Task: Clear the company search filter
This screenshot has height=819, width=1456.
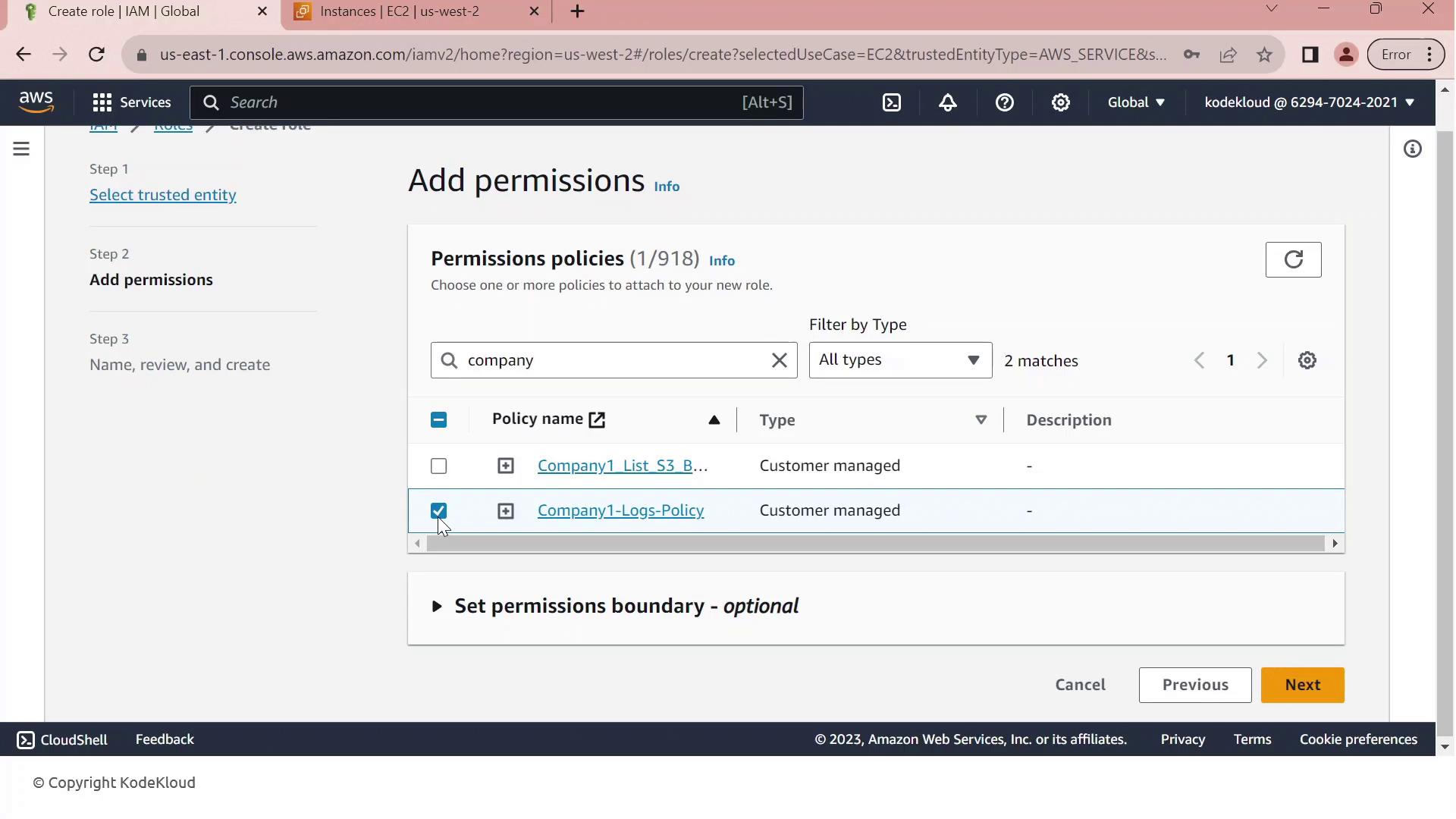Action: (779, 361)
